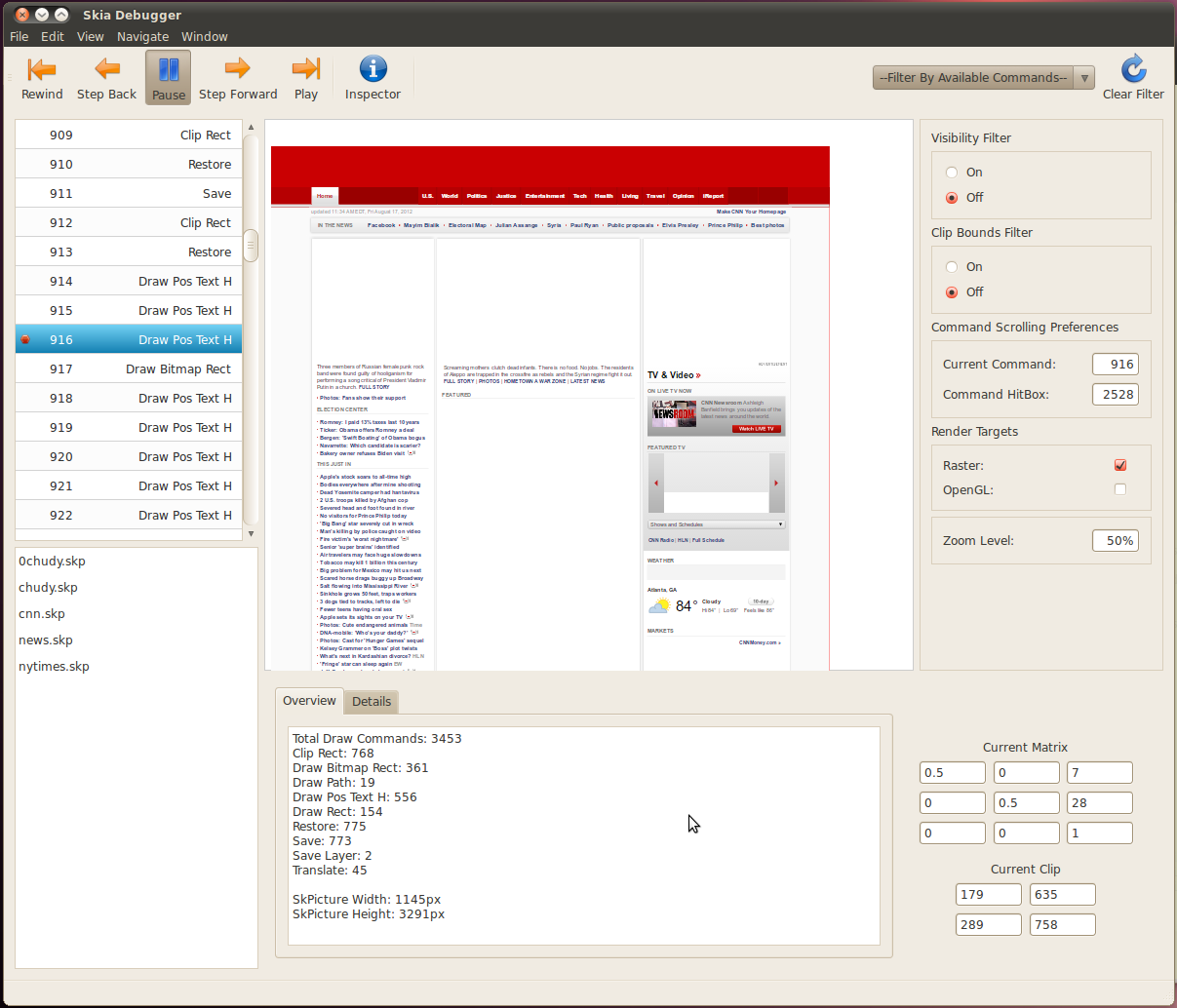
Task: Open the Window menu
Action: pyautogui.click(x=204, y=37)
